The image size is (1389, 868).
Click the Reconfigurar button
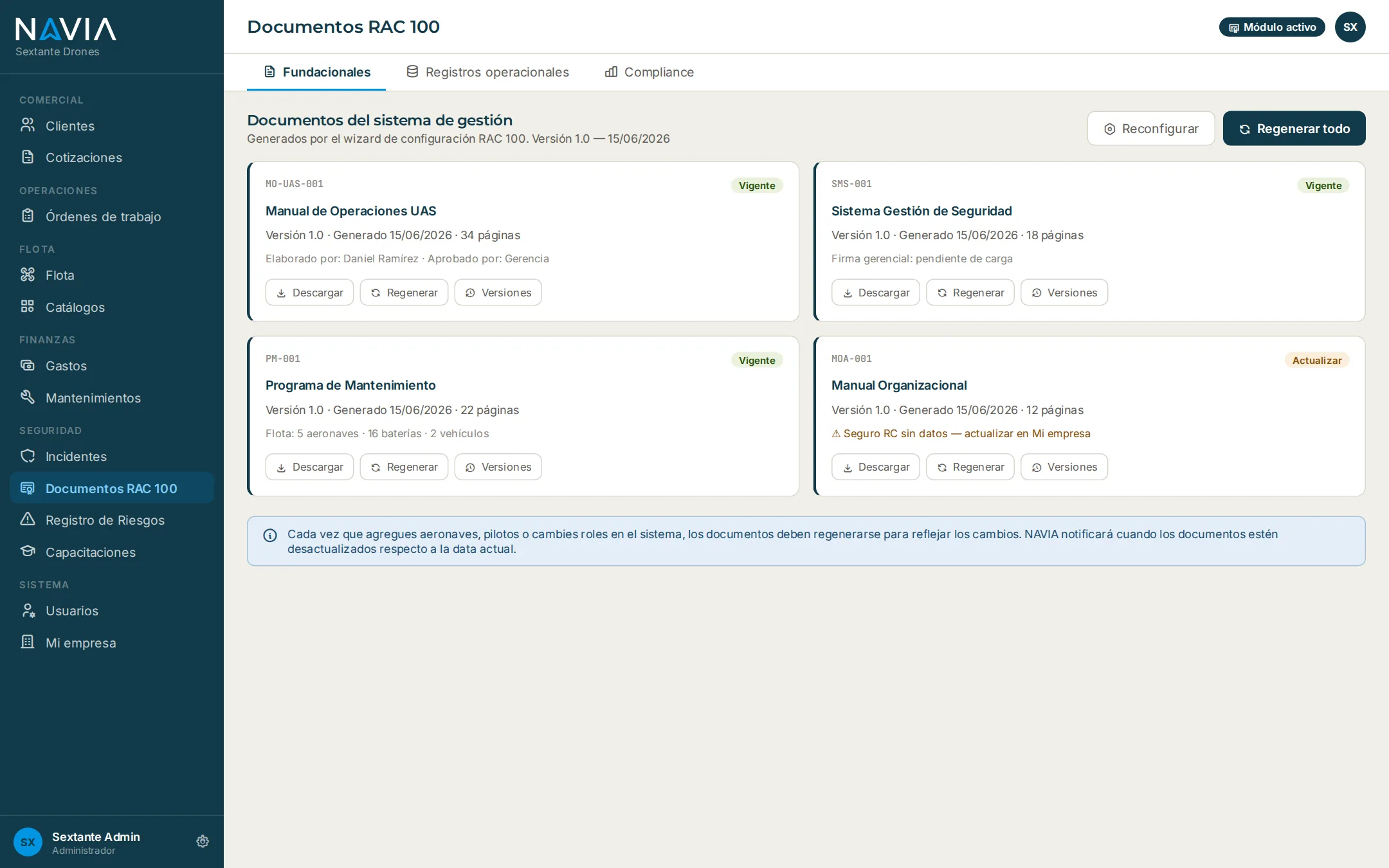(x=1151, y=129)
